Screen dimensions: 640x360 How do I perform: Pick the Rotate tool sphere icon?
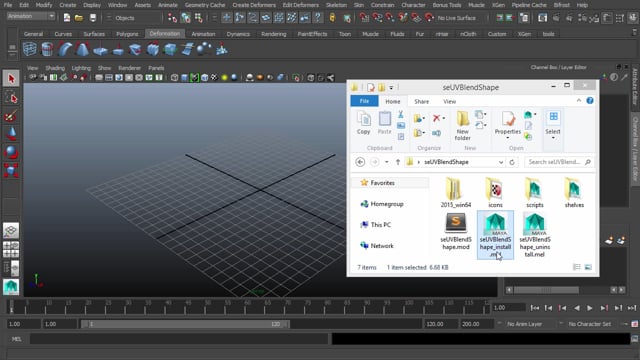tap(11, 152)
